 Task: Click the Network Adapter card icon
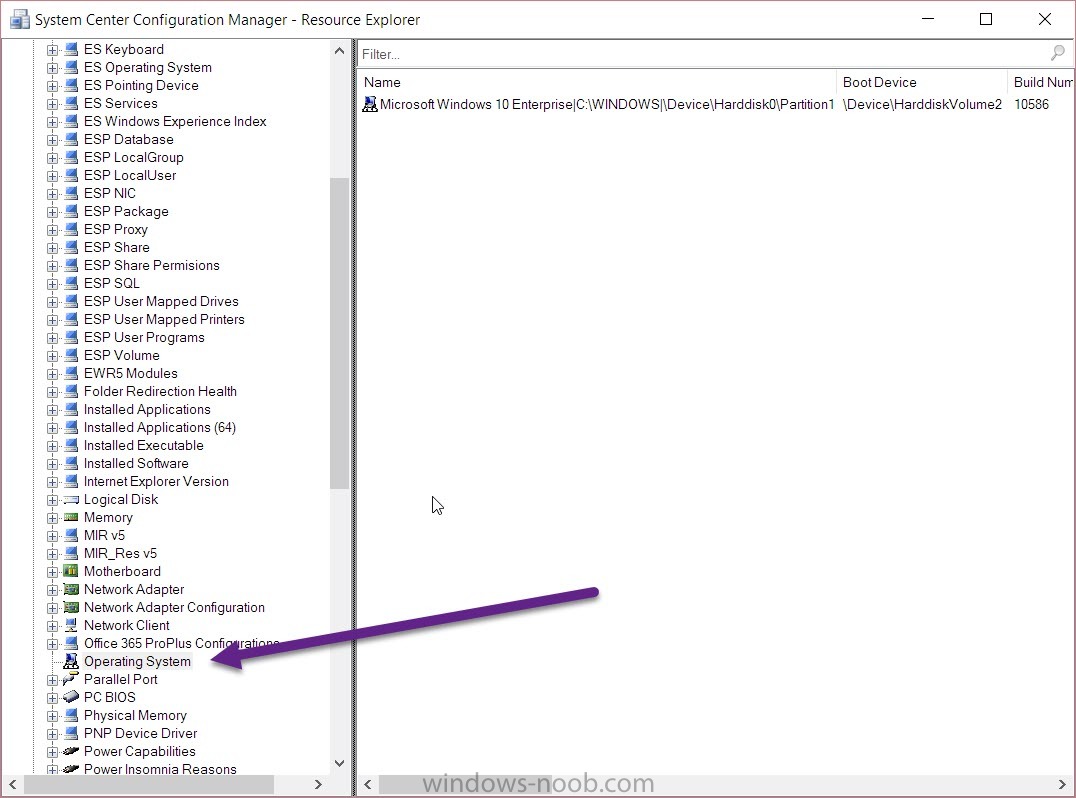[x=71, y=589]
